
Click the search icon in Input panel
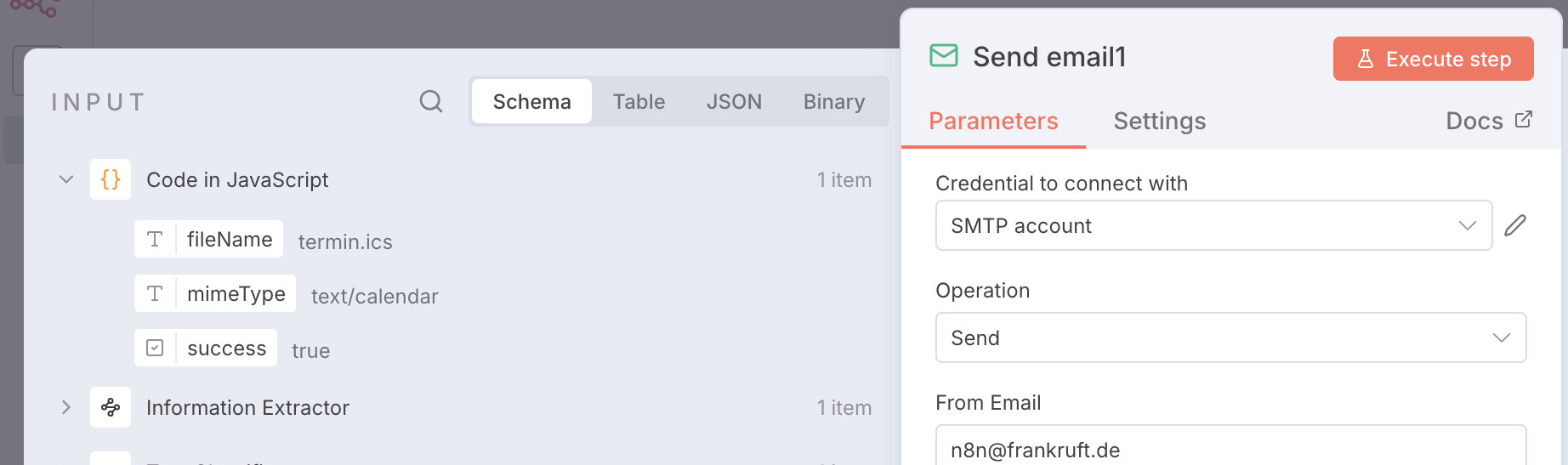(x=431, y=102)
